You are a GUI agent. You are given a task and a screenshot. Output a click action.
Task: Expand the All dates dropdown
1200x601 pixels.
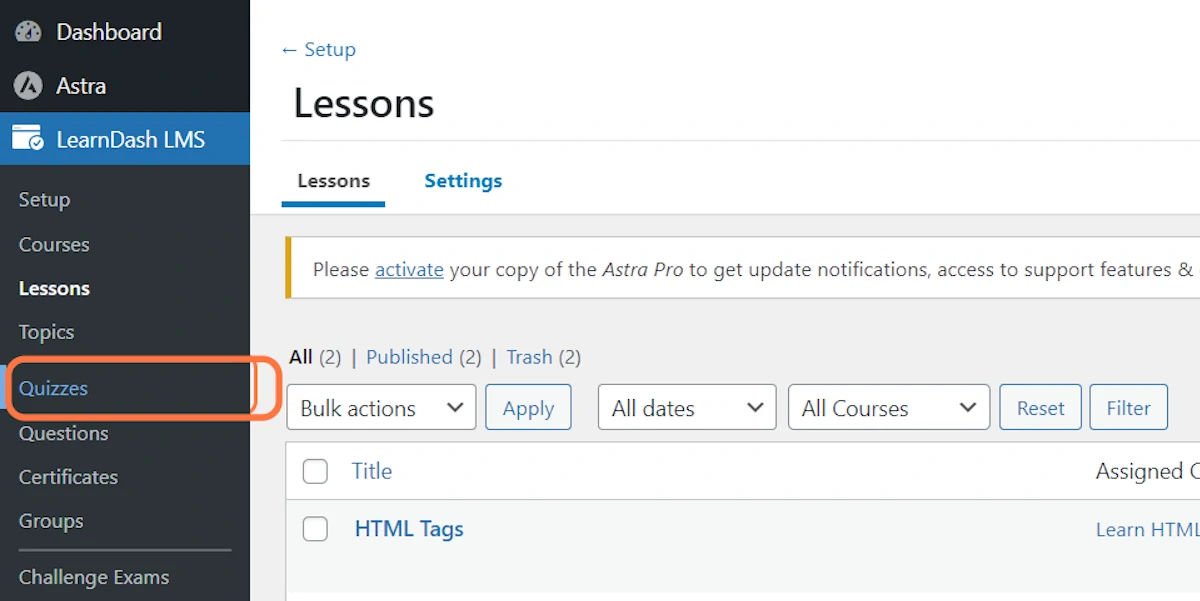click(687, 408)
